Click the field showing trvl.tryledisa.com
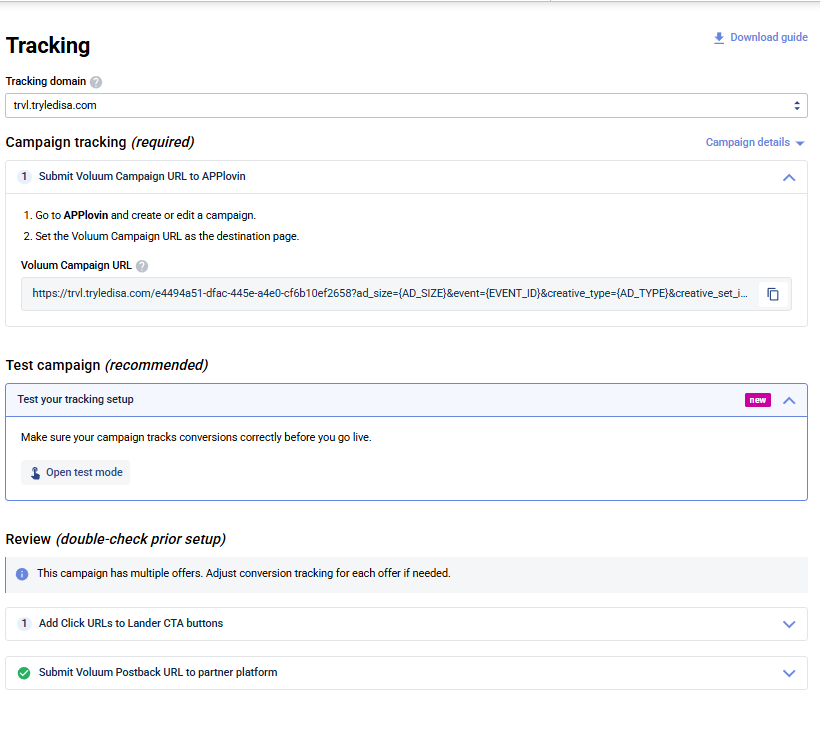This screenshot has width=820, height=739. pos(400,105)
